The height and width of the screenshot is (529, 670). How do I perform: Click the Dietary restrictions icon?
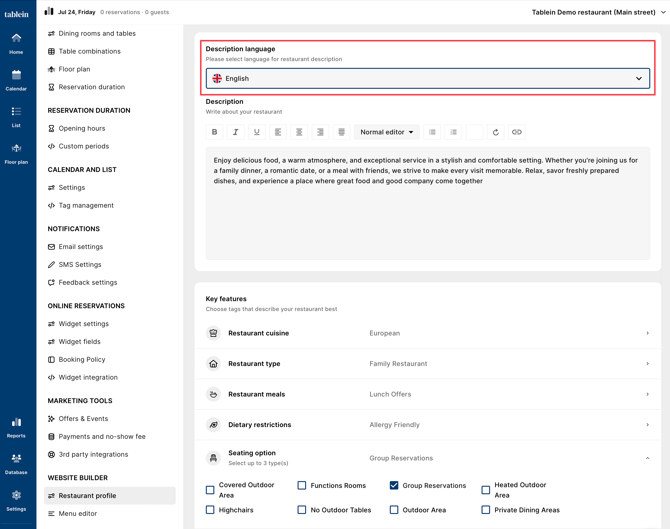pos(213,425)
